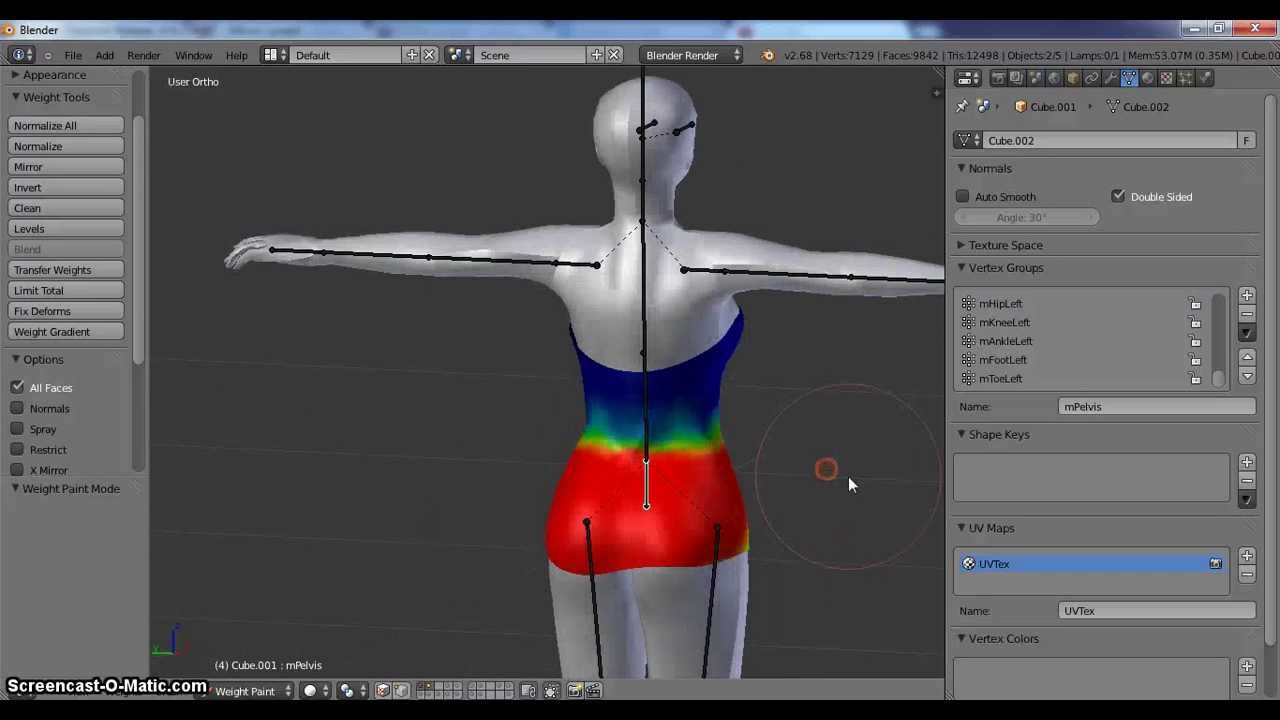Viewport: 1280px width, 720px height.
Task: Move vertex group up in list
Action: [1247, 357]
